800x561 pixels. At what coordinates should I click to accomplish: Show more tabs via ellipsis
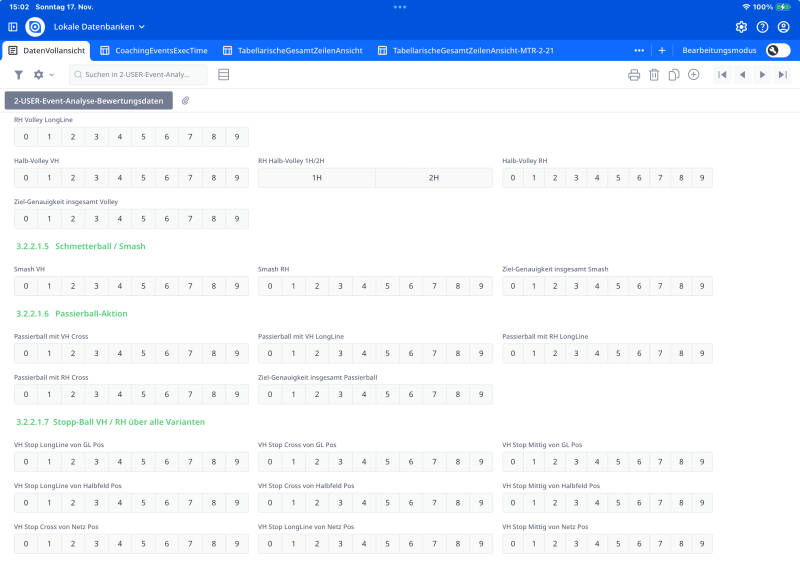click(x=639, y=50)
